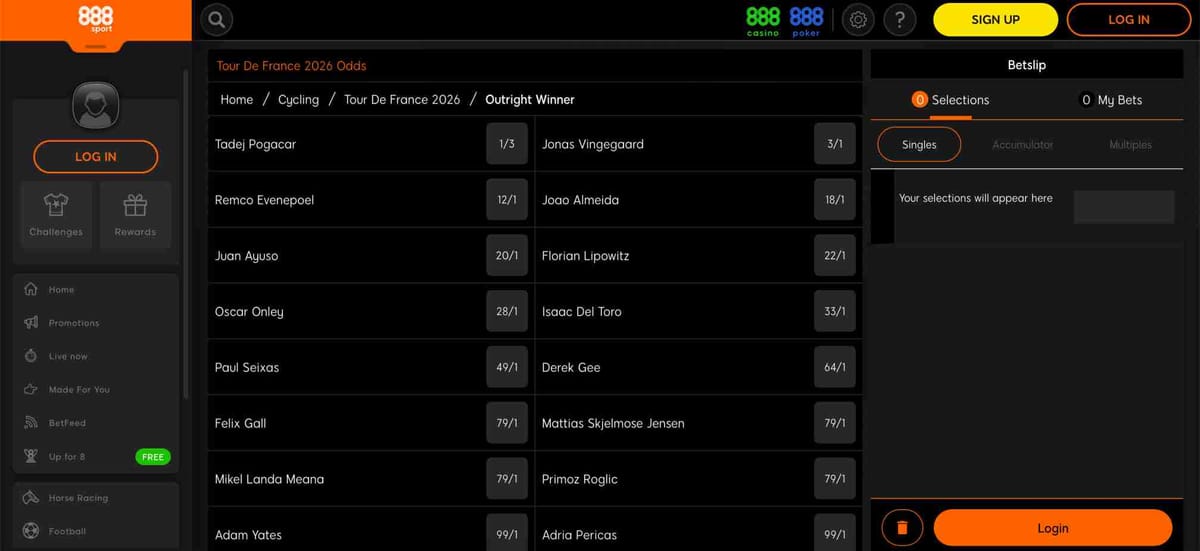Select Oscar Onley odds 28/1
The image size is (1200, 551).
[507, 312]
